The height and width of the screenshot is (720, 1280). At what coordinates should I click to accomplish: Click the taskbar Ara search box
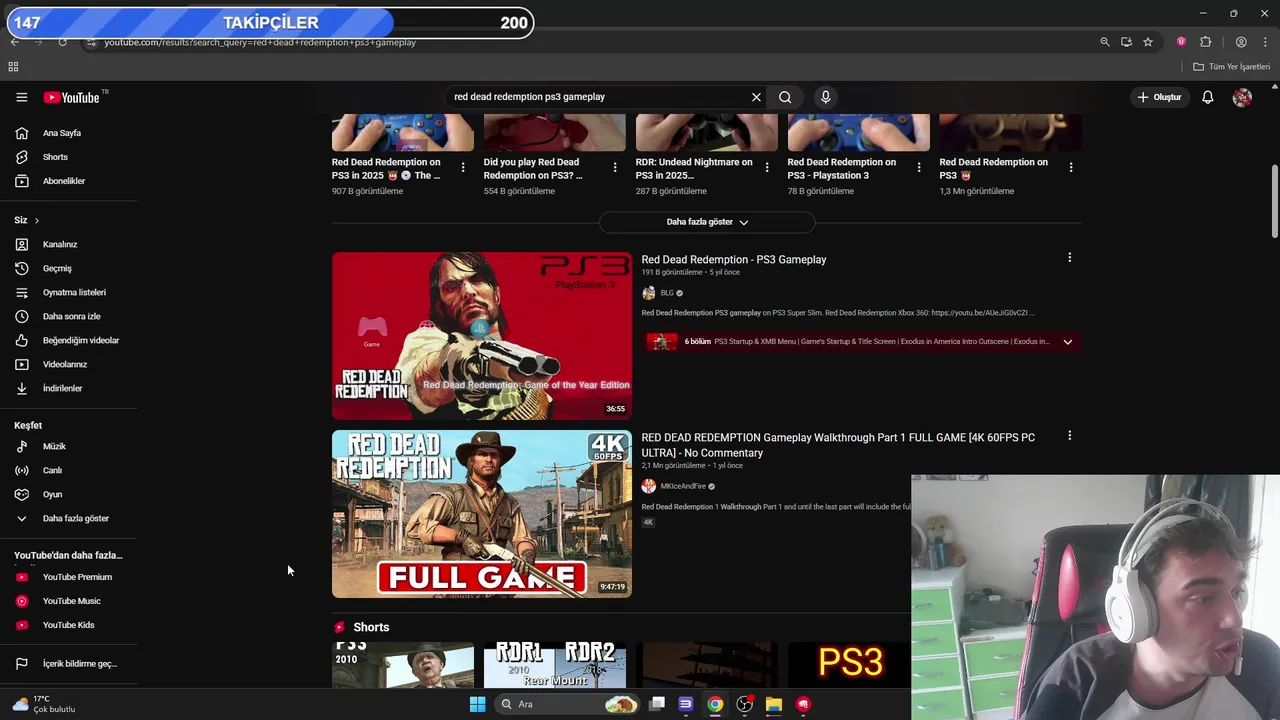point(567,704)
